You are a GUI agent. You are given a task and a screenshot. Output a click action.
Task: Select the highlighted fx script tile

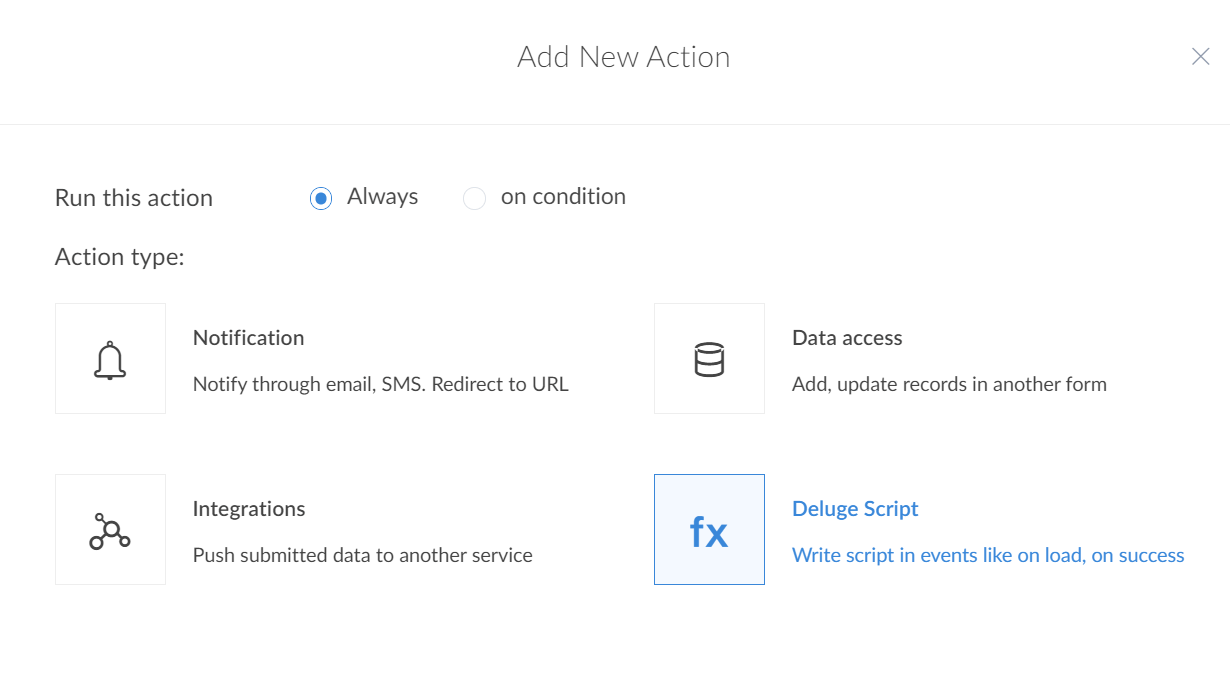click(709, 529)
